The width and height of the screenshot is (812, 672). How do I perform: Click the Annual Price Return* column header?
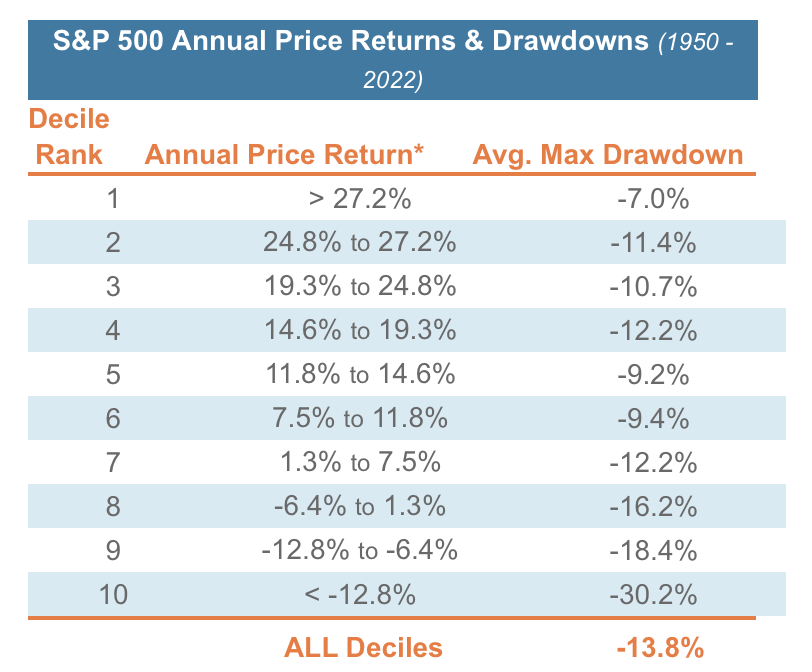285,155
